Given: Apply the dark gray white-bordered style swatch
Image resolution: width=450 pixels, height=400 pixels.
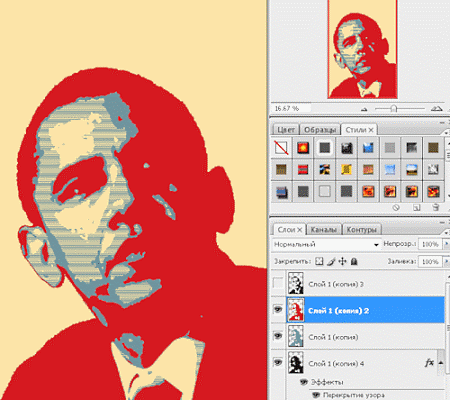Looking at the screenshot, I should click(325, 147).
